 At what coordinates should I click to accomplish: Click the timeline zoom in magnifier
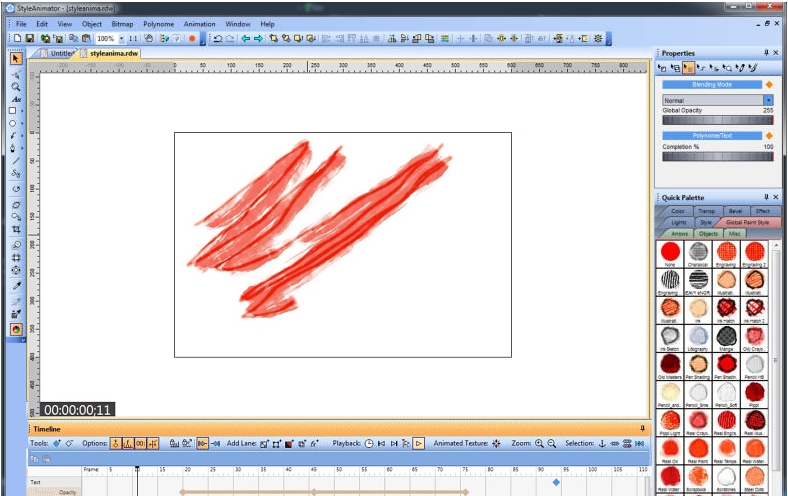point(539,443)
